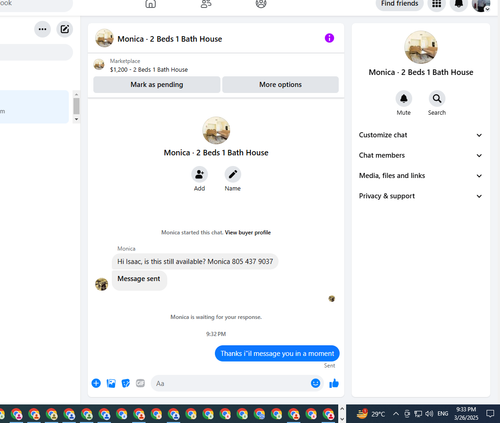This screenshot has width=500, height=423.
Task: Go to the Friends tab
Action: tap(206, 4)
